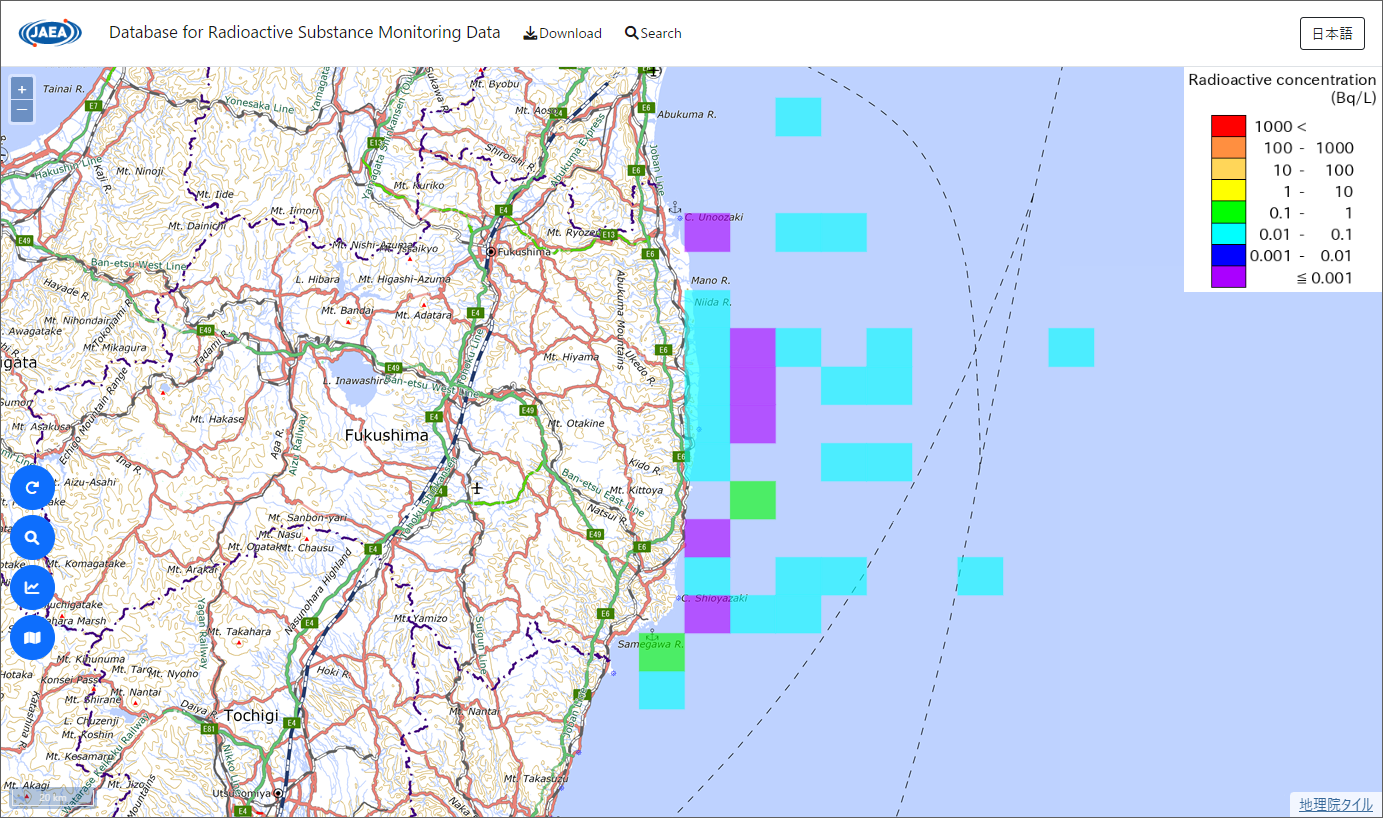Click the Fukushima city marker on map

(491, 251)
